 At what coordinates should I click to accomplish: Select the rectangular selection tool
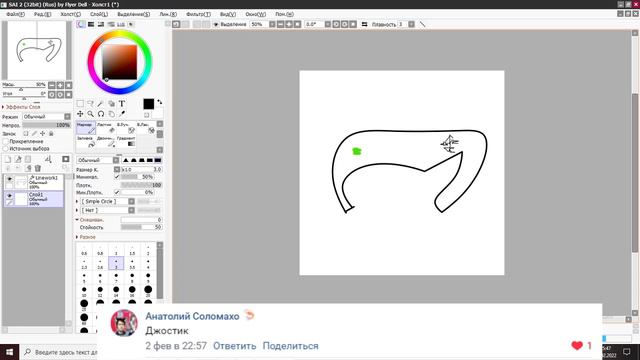pos(80,104)
